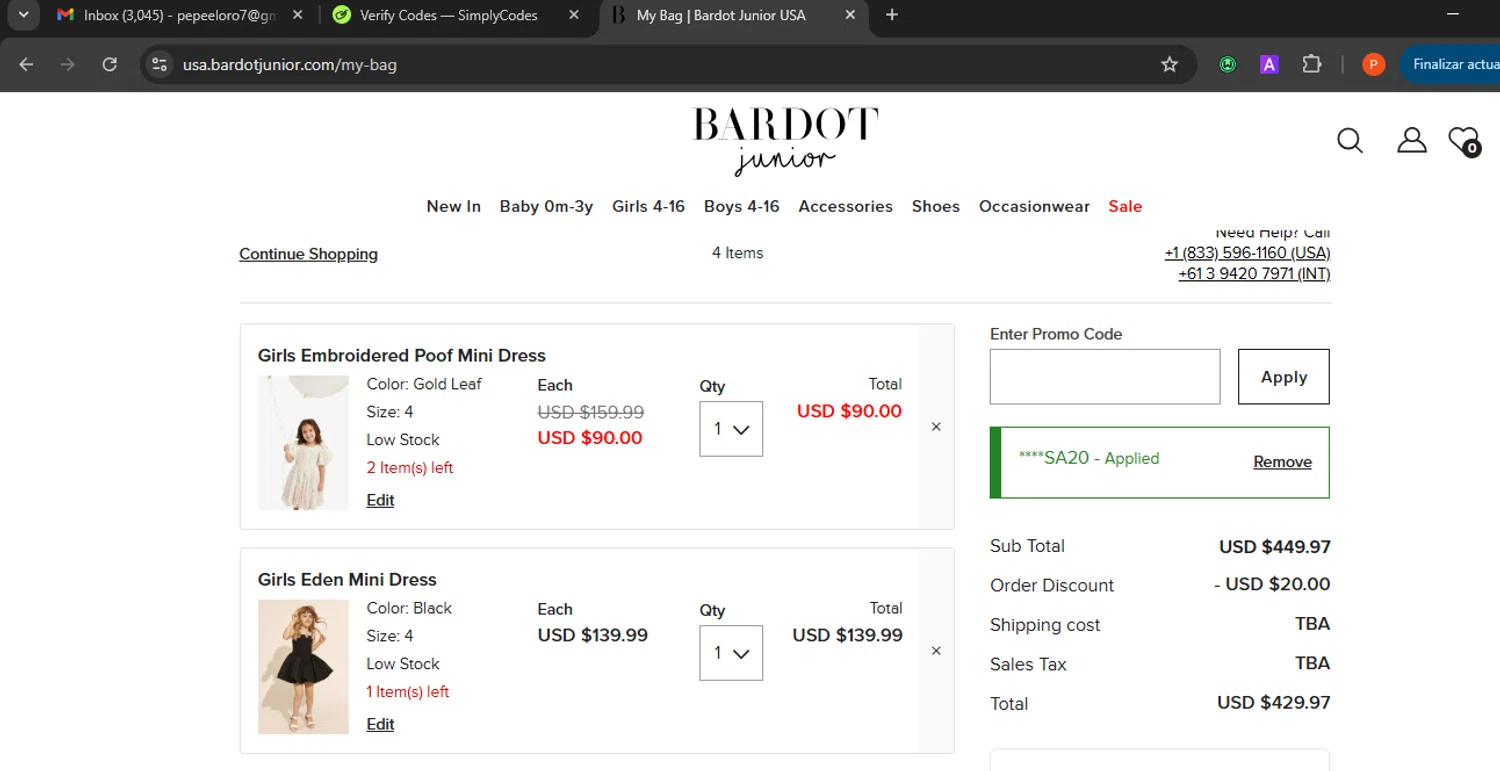Open the browser extensions puzzle icon
Image resolution: width=1500 pixels, height=771 pixels.
[1312, 65]
